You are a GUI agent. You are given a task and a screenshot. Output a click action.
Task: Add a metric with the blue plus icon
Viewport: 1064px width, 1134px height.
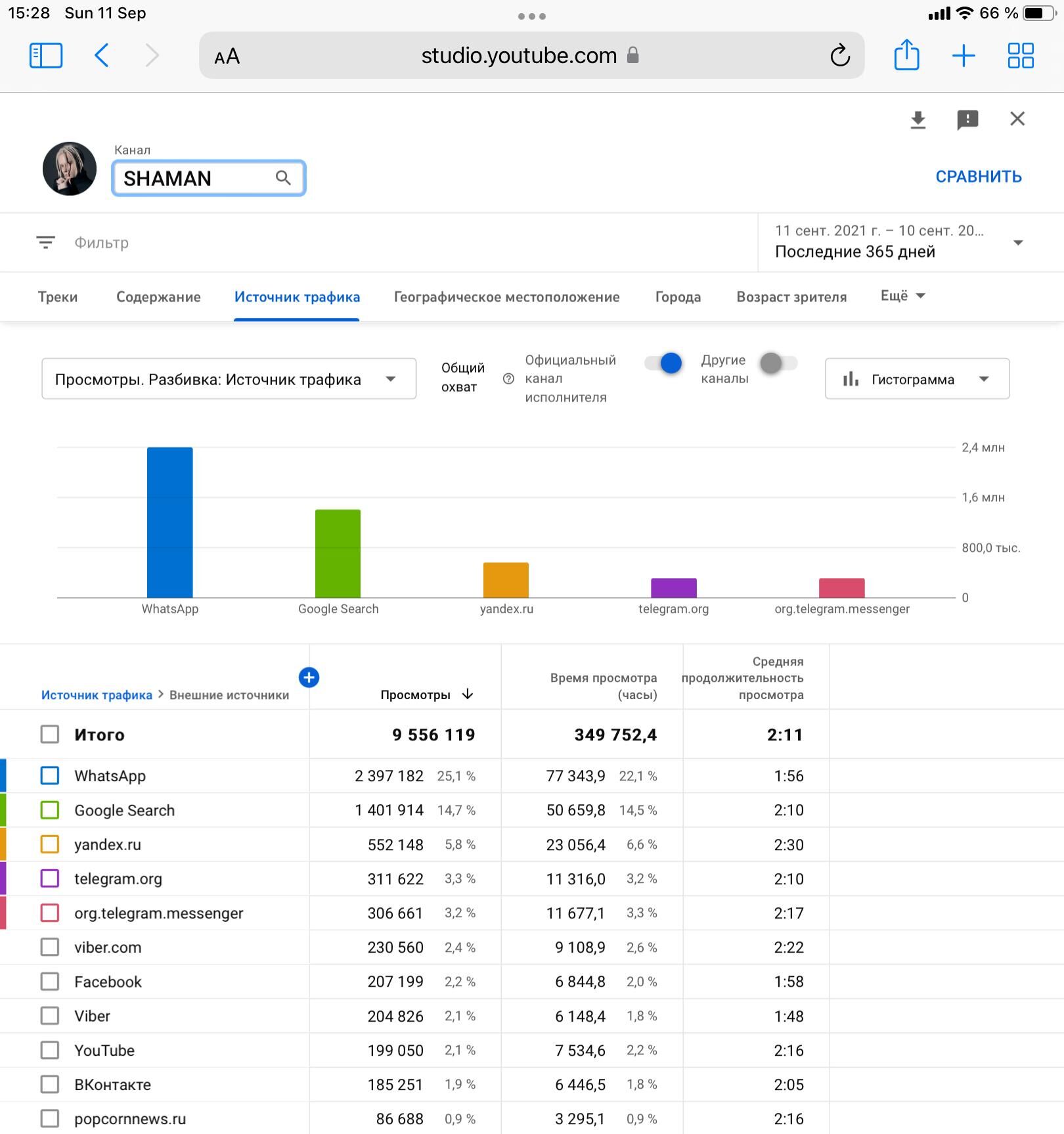click(309, 677)
